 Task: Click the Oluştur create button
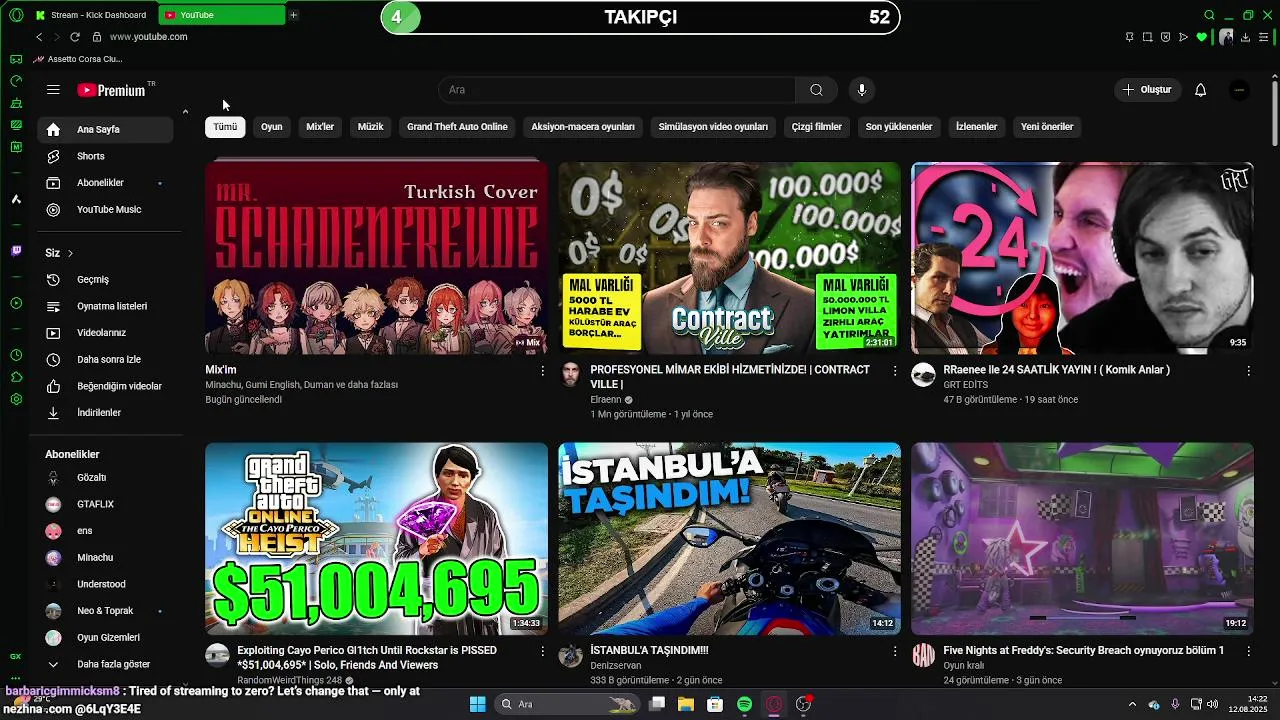click(x=1147, y=90)
